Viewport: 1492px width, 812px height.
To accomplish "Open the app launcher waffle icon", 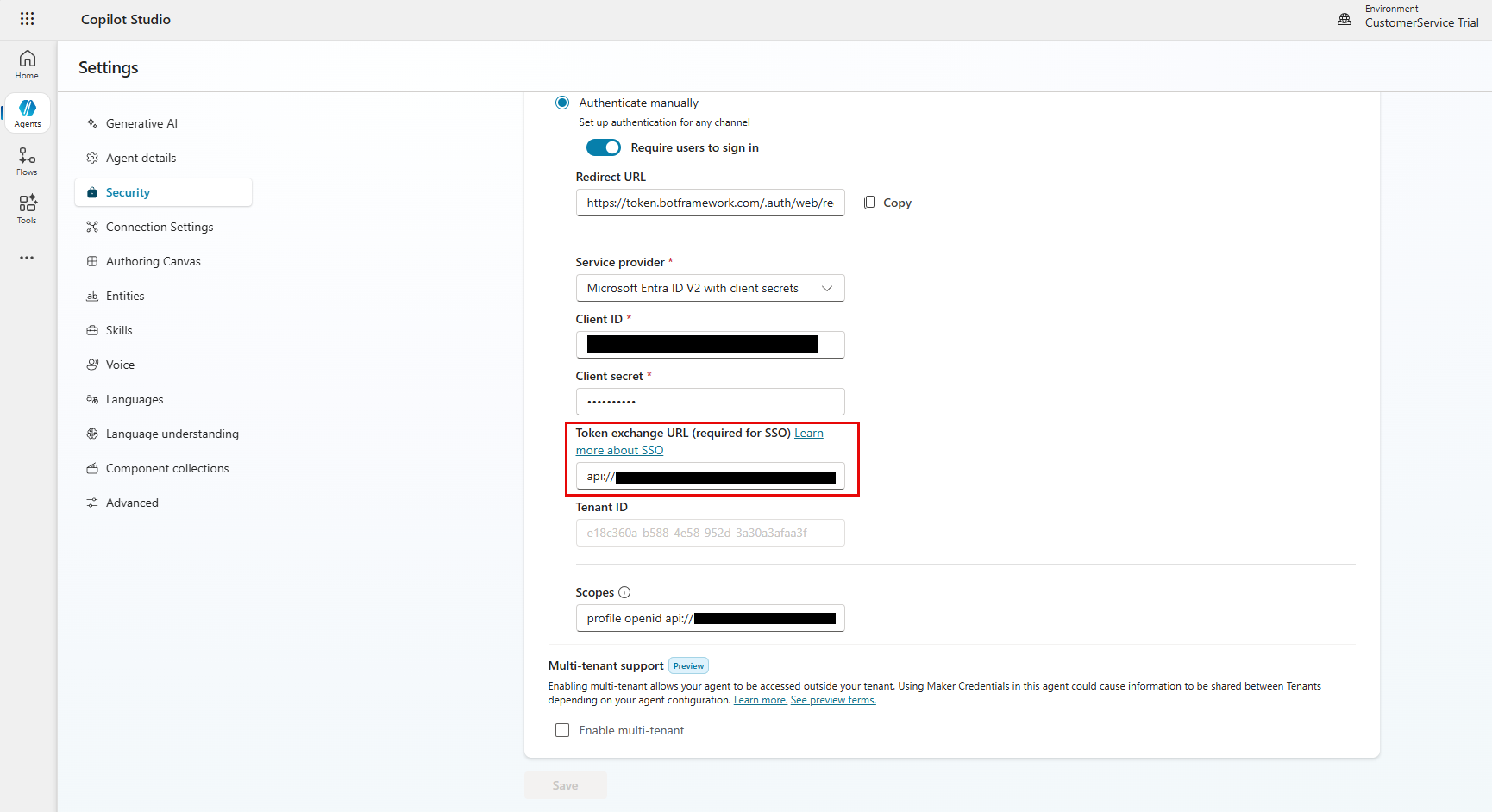I will pos(27,19).
